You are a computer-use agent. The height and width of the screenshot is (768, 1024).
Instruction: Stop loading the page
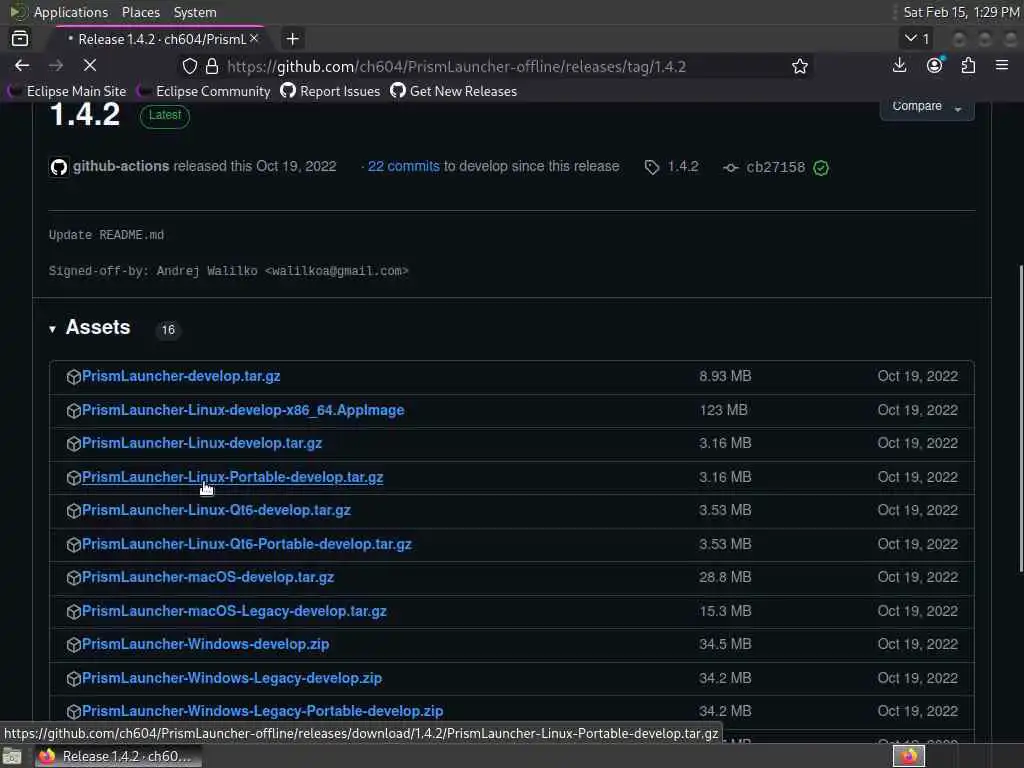(90, 65)
